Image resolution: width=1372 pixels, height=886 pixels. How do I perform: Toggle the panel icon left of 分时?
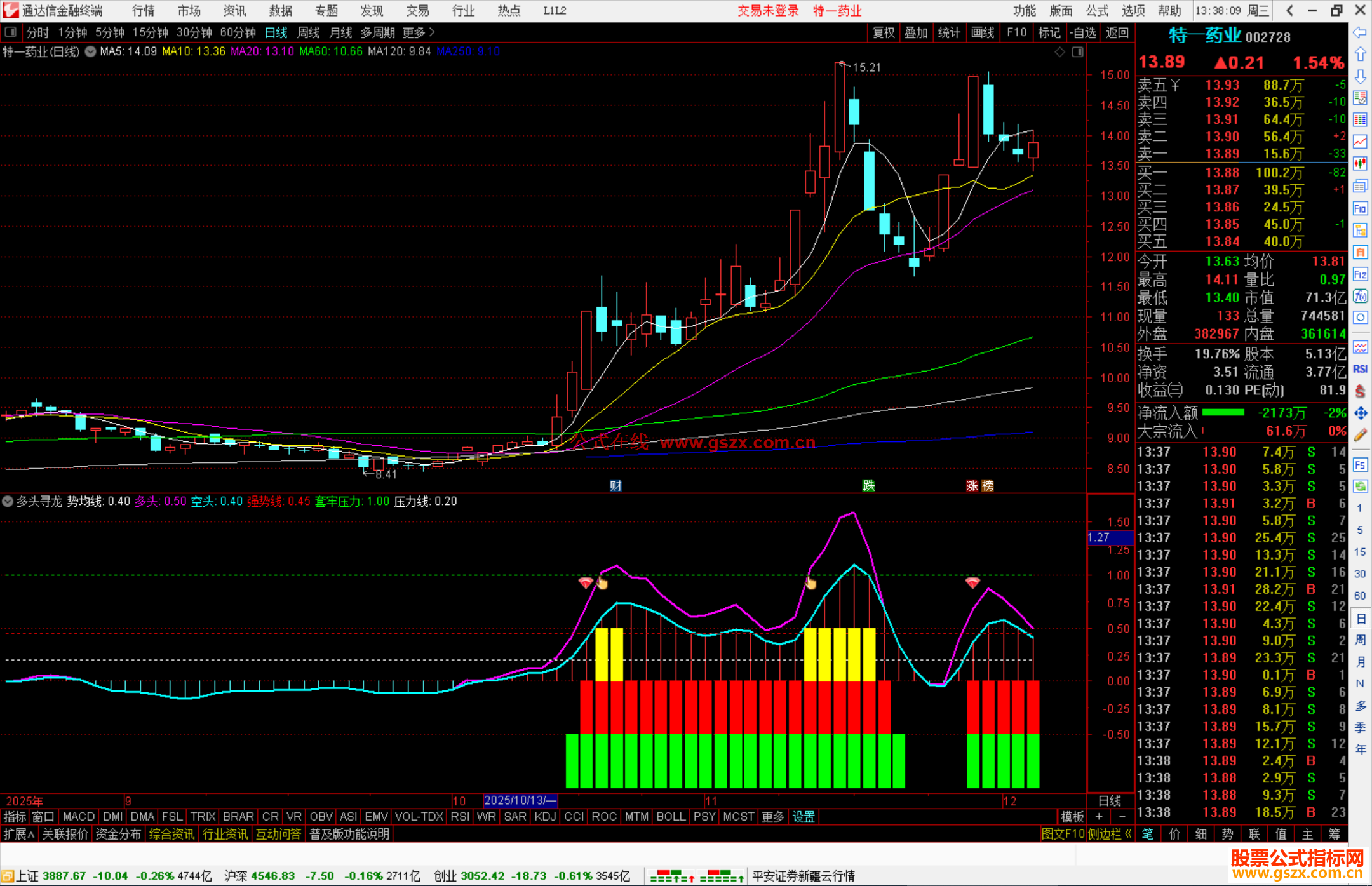pyautogui.click(x=10, y=32)
